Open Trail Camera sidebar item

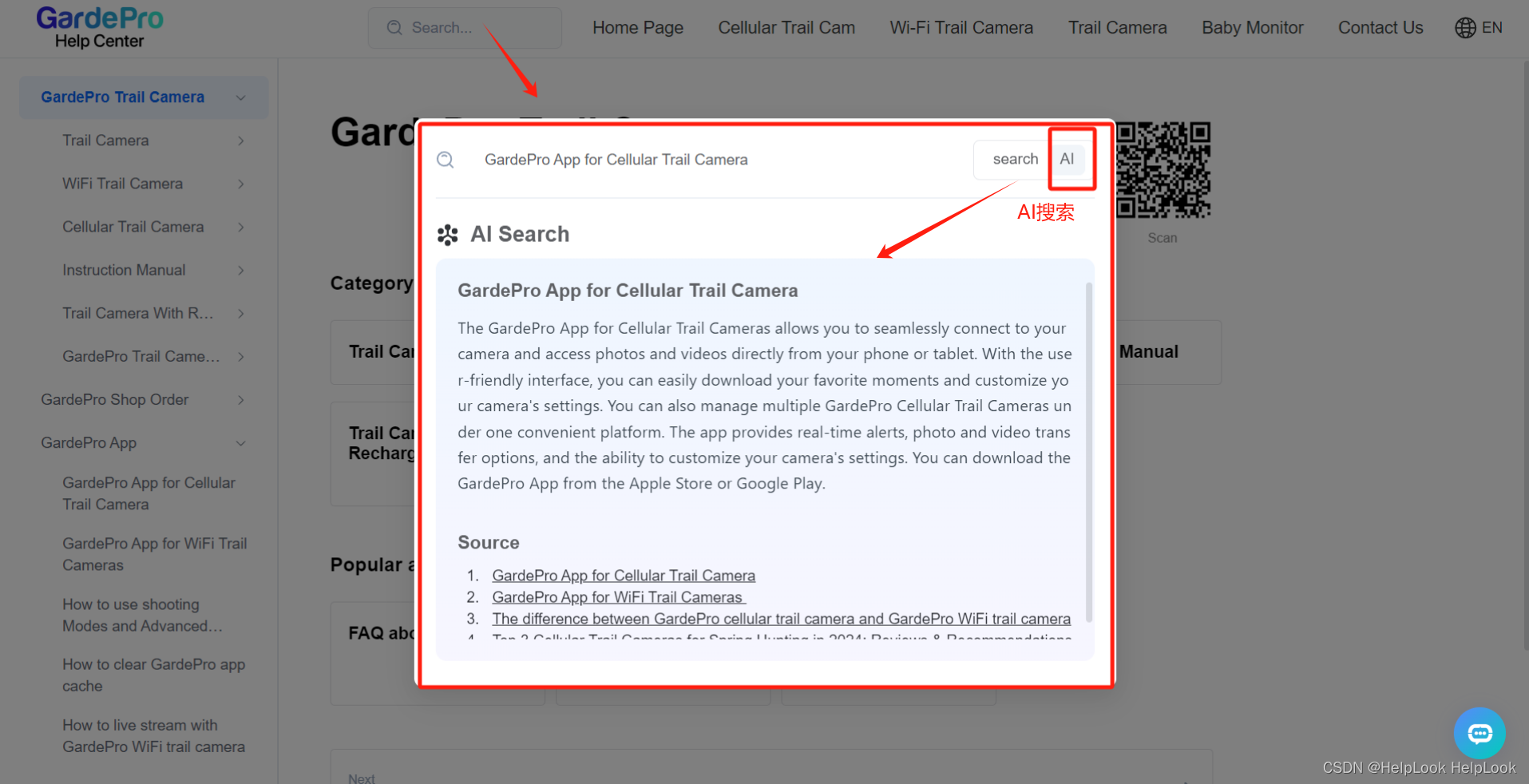(105, 141)
